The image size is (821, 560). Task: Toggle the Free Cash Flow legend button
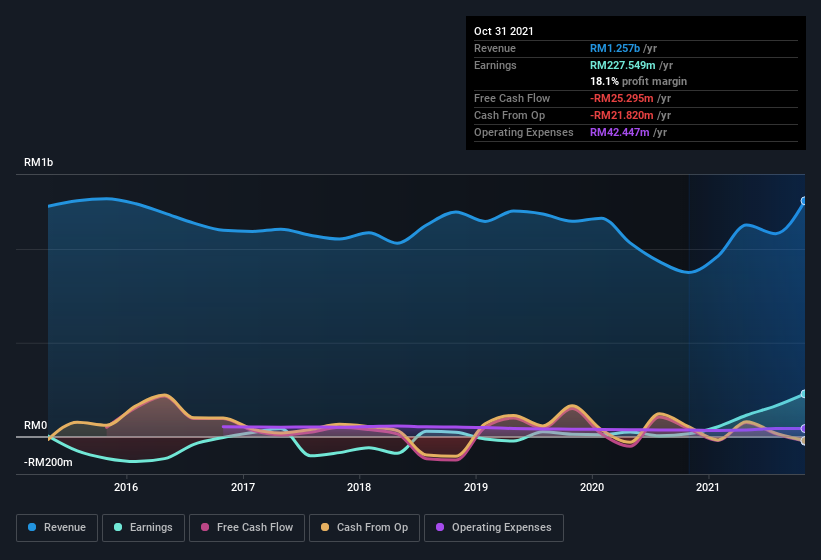pos(247,528)
